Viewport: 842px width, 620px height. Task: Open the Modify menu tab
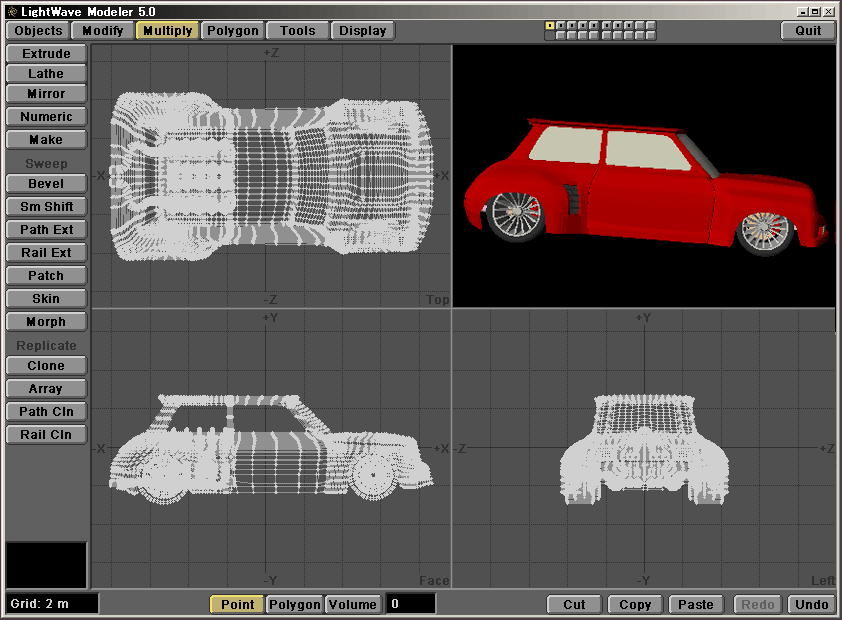[103, 31]
